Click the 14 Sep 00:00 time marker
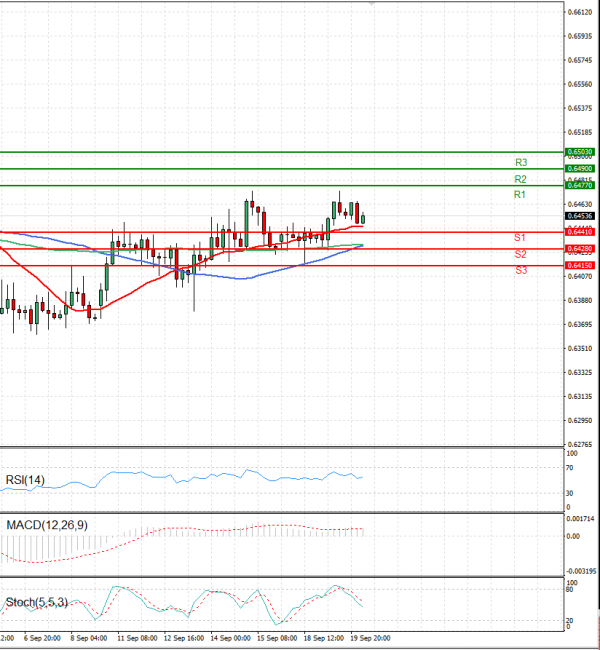 tap(229, 637)
